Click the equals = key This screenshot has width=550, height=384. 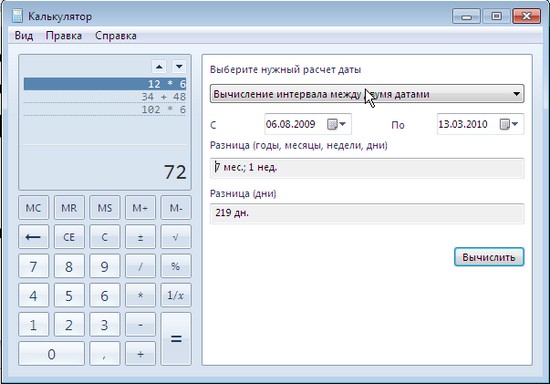176,339
